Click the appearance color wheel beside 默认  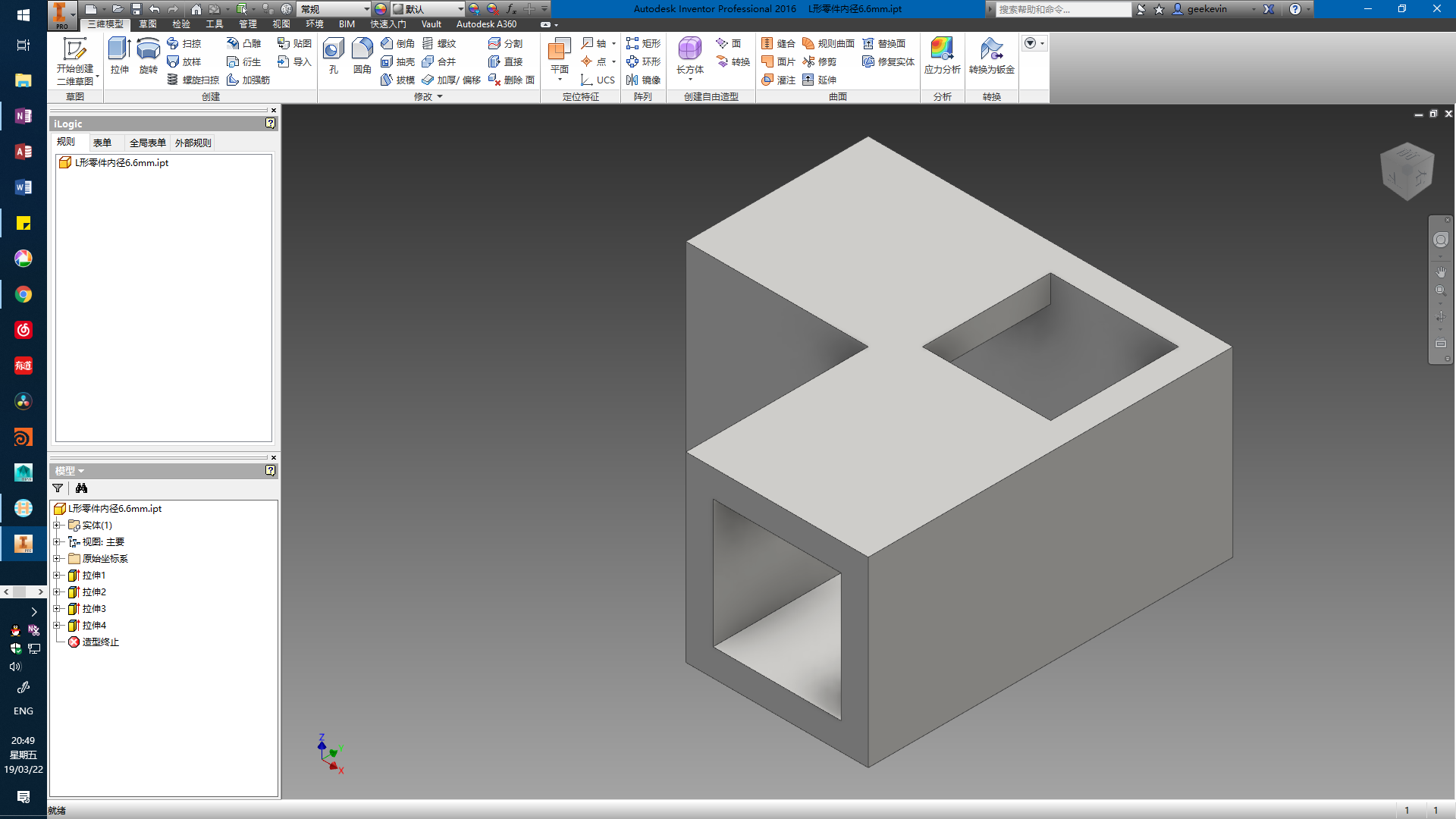point(381,9)
